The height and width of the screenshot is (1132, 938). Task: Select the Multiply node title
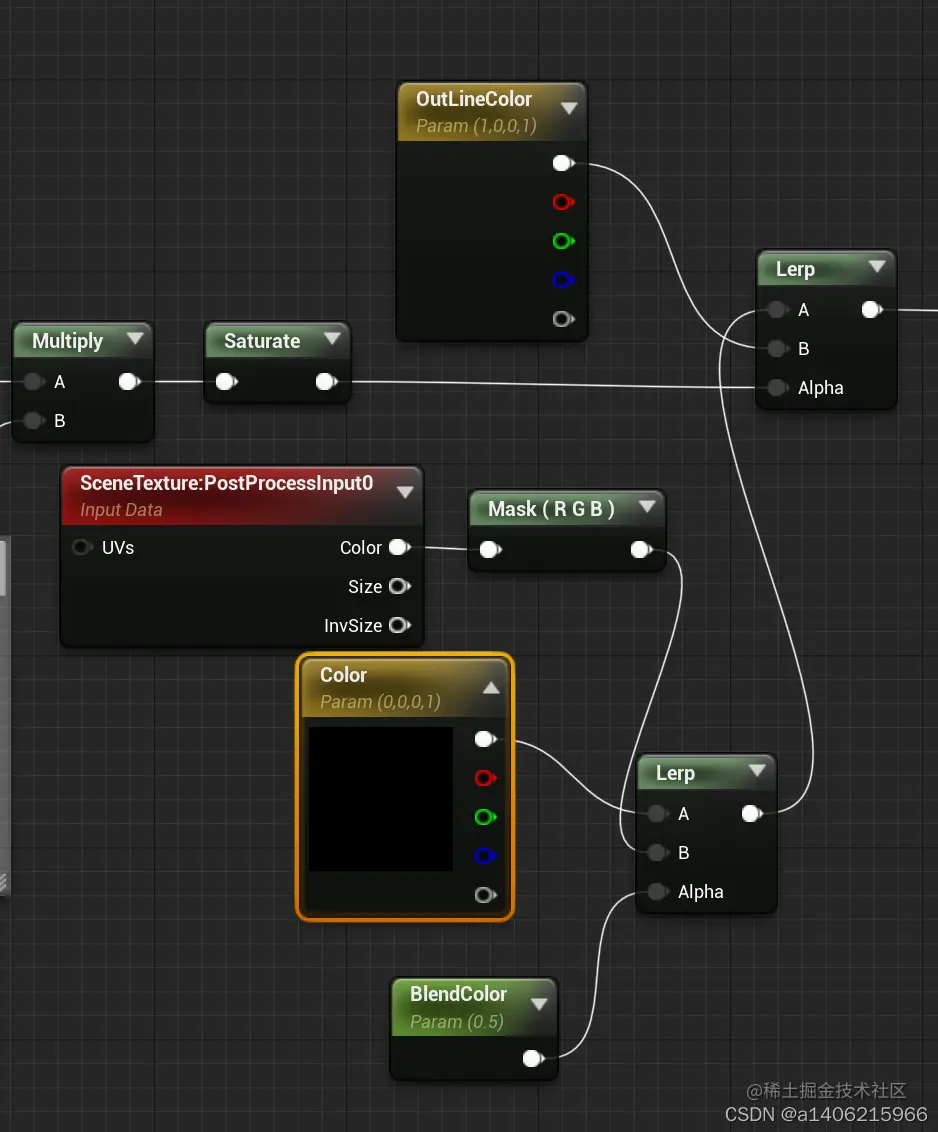pos(68,341)
